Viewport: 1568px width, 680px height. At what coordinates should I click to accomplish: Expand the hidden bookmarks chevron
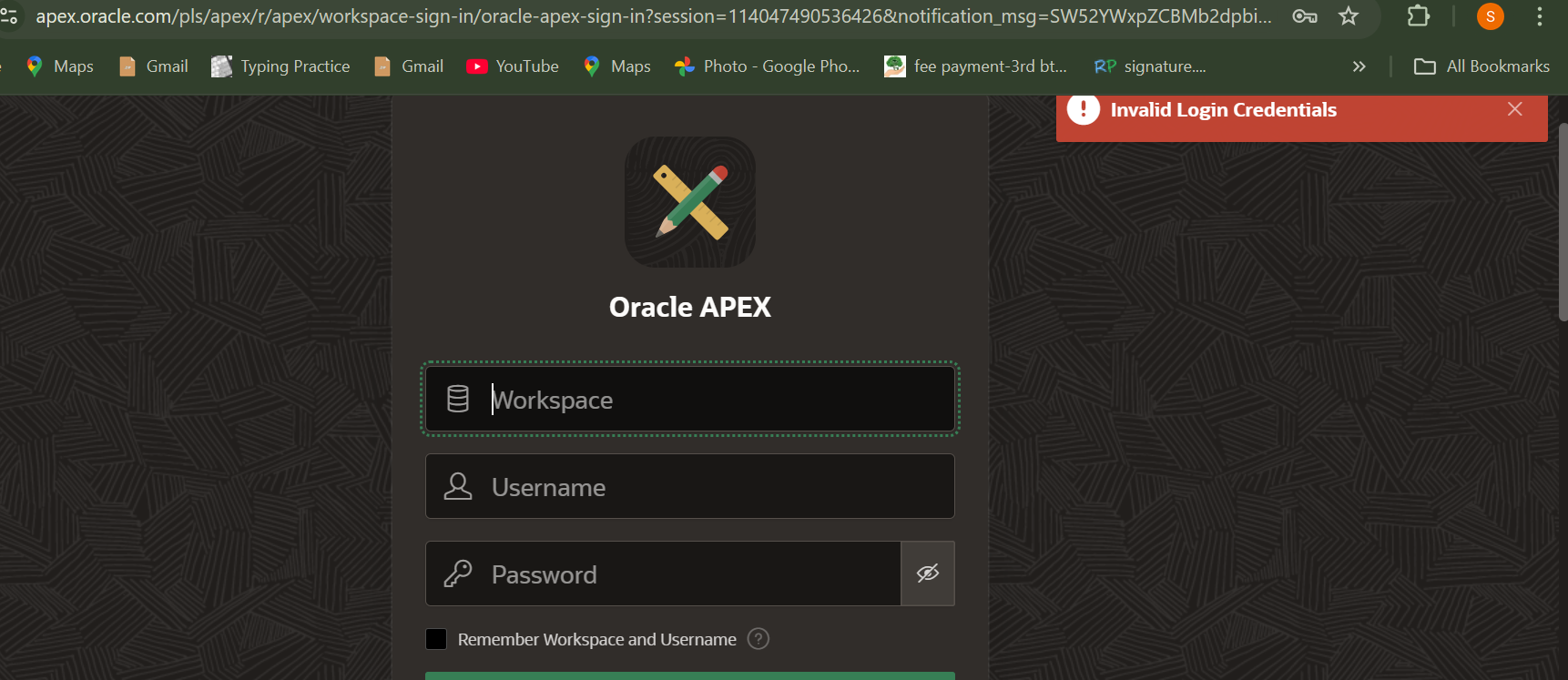[x=1359, y=66]
